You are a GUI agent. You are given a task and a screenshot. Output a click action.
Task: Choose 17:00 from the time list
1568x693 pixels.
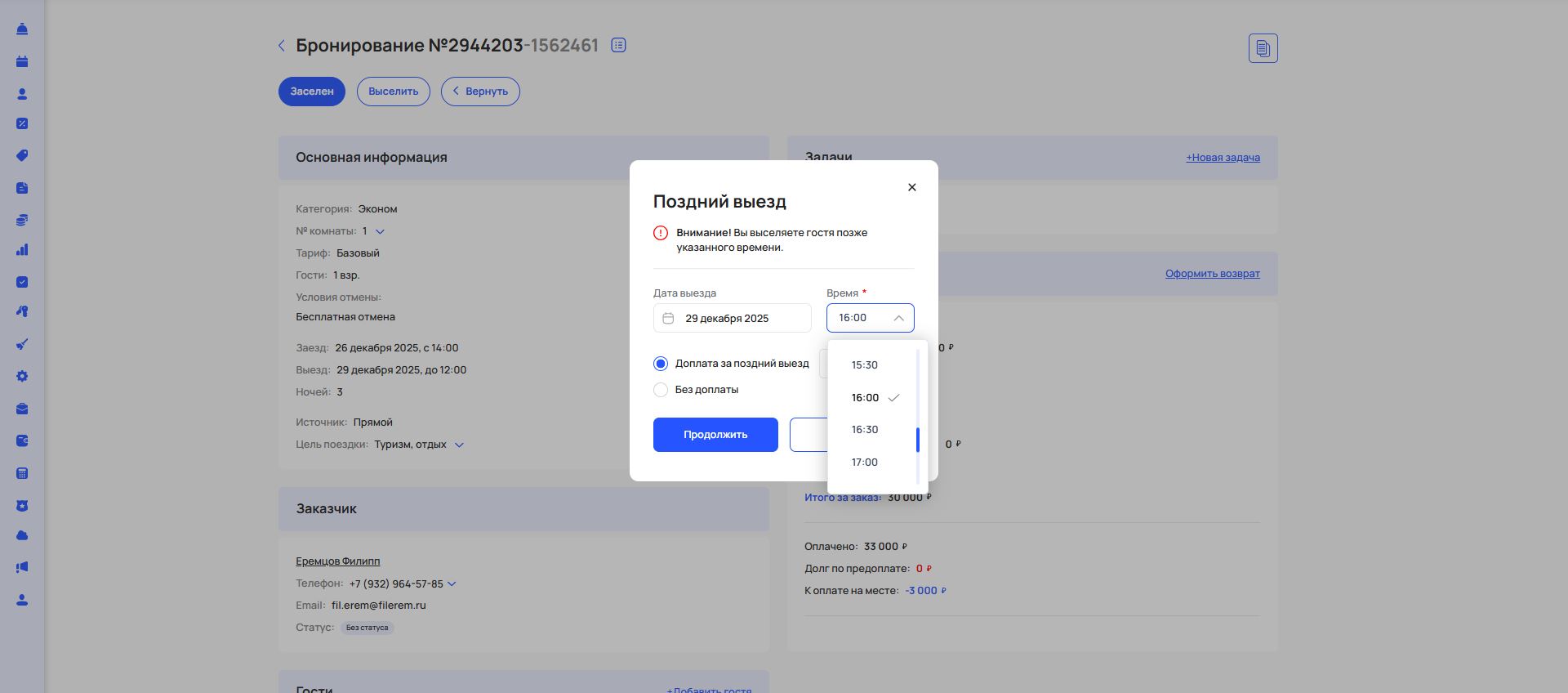point(865,463)
